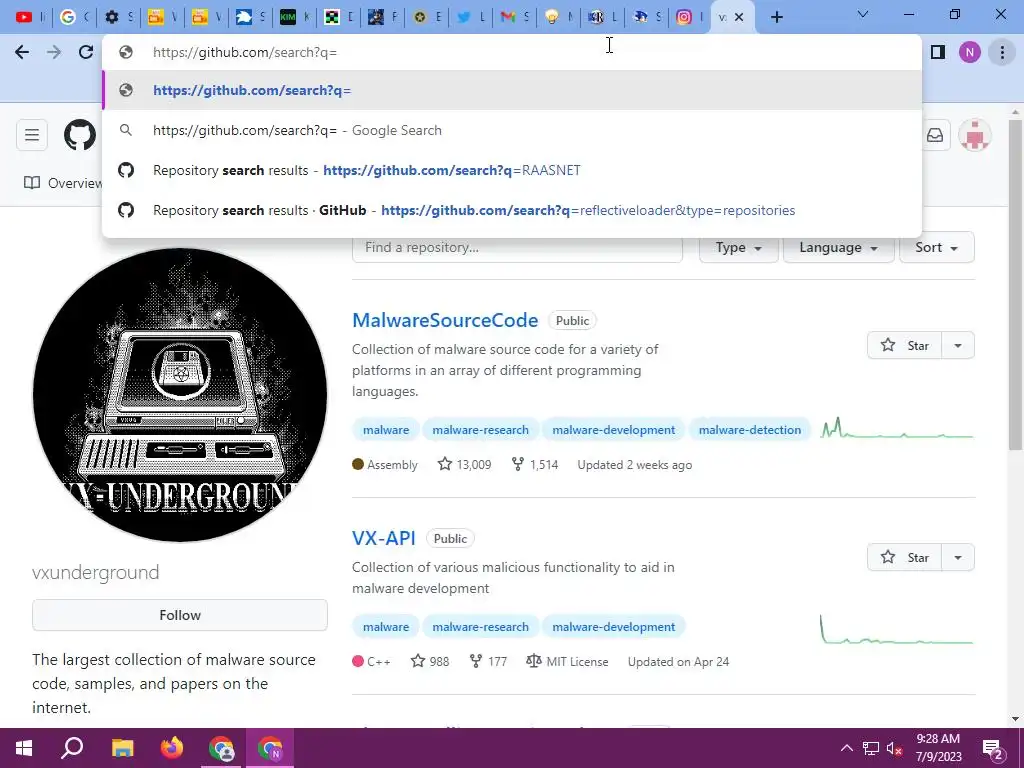Switch to the Gmail browser tab
This screenshot has height=768, width=1024.
click(513, 17)
